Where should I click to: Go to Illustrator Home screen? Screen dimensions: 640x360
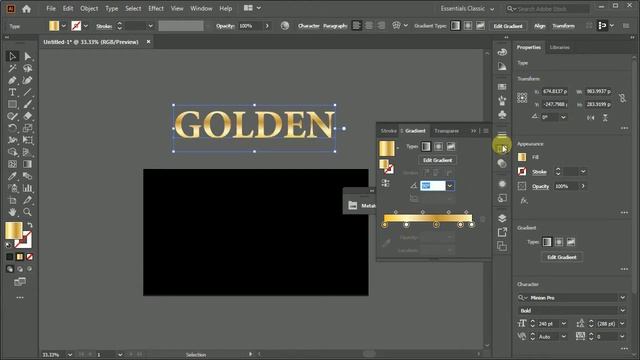(x=27, y=8)
